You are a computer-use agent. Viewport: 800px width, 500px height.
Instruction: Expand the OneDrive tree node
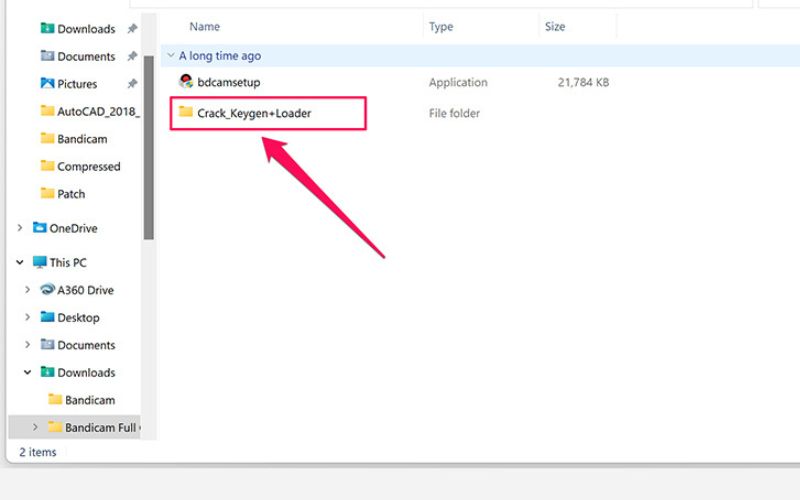(20, 228)
